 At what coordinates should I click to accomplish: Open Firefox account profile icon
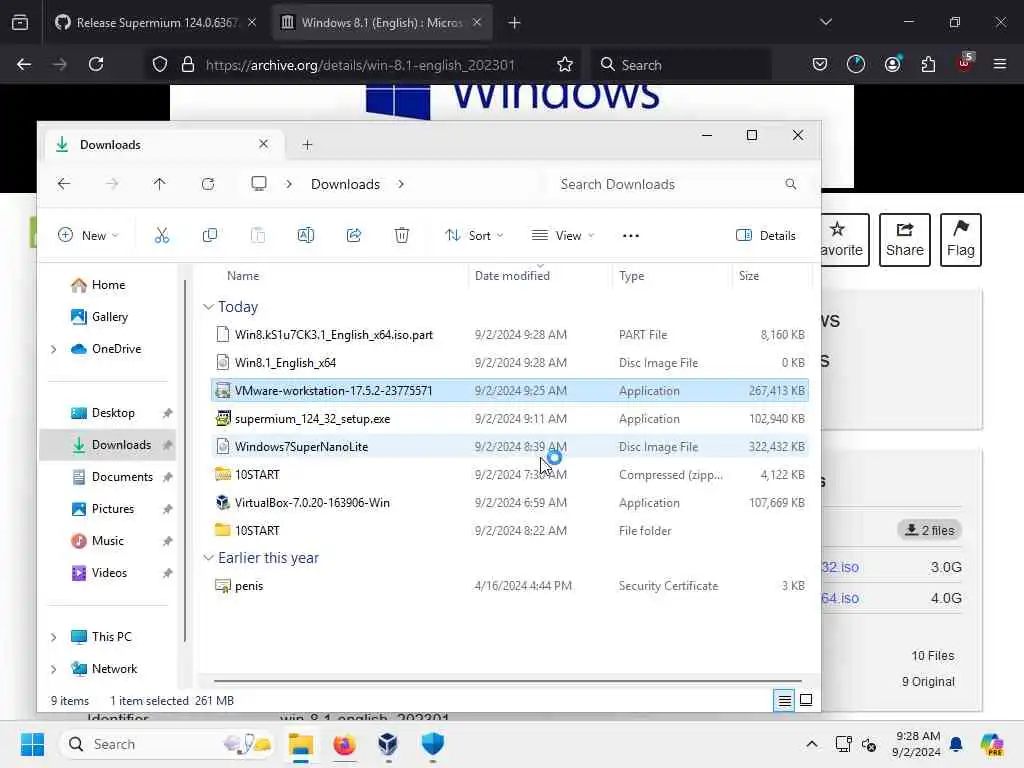893,64
